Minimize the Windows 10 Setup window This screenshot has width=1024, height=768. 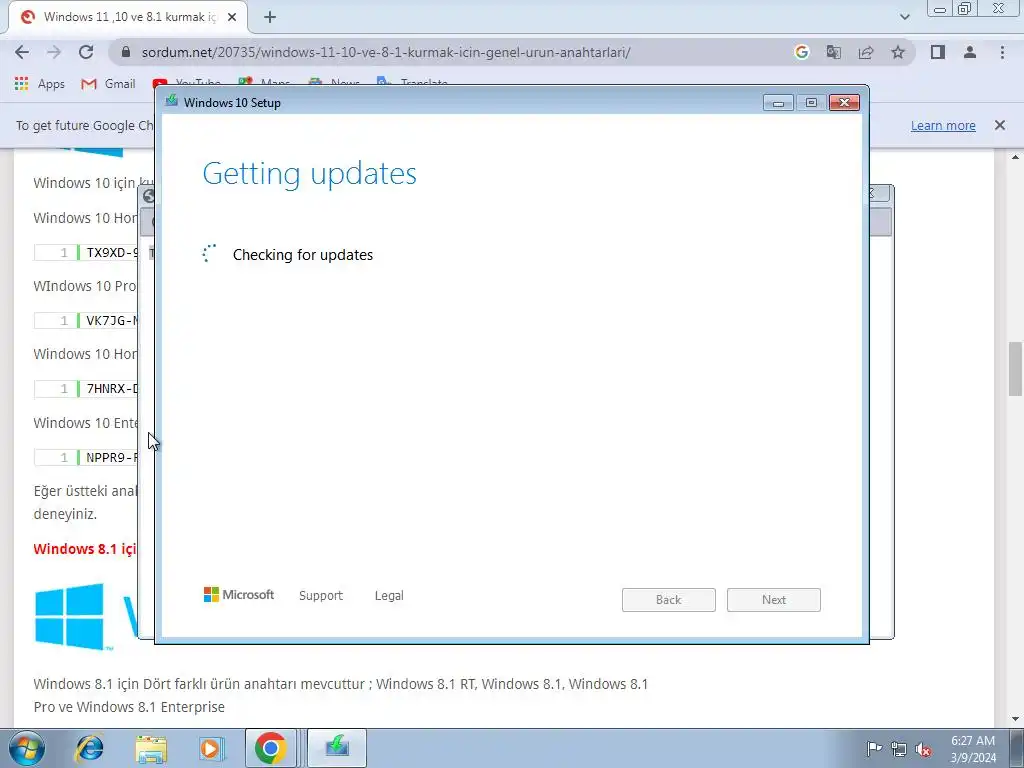(x=778, y=103)
